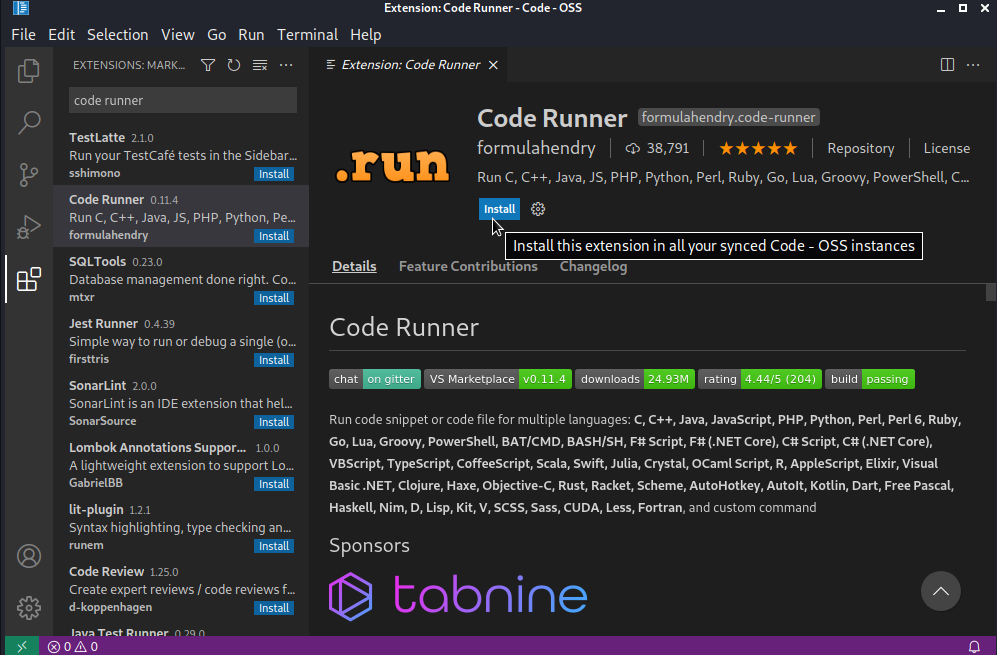The width and height of the screenshot is (997, 655).
Task: Click the code runner search field
Action: [x=182, y=100]
